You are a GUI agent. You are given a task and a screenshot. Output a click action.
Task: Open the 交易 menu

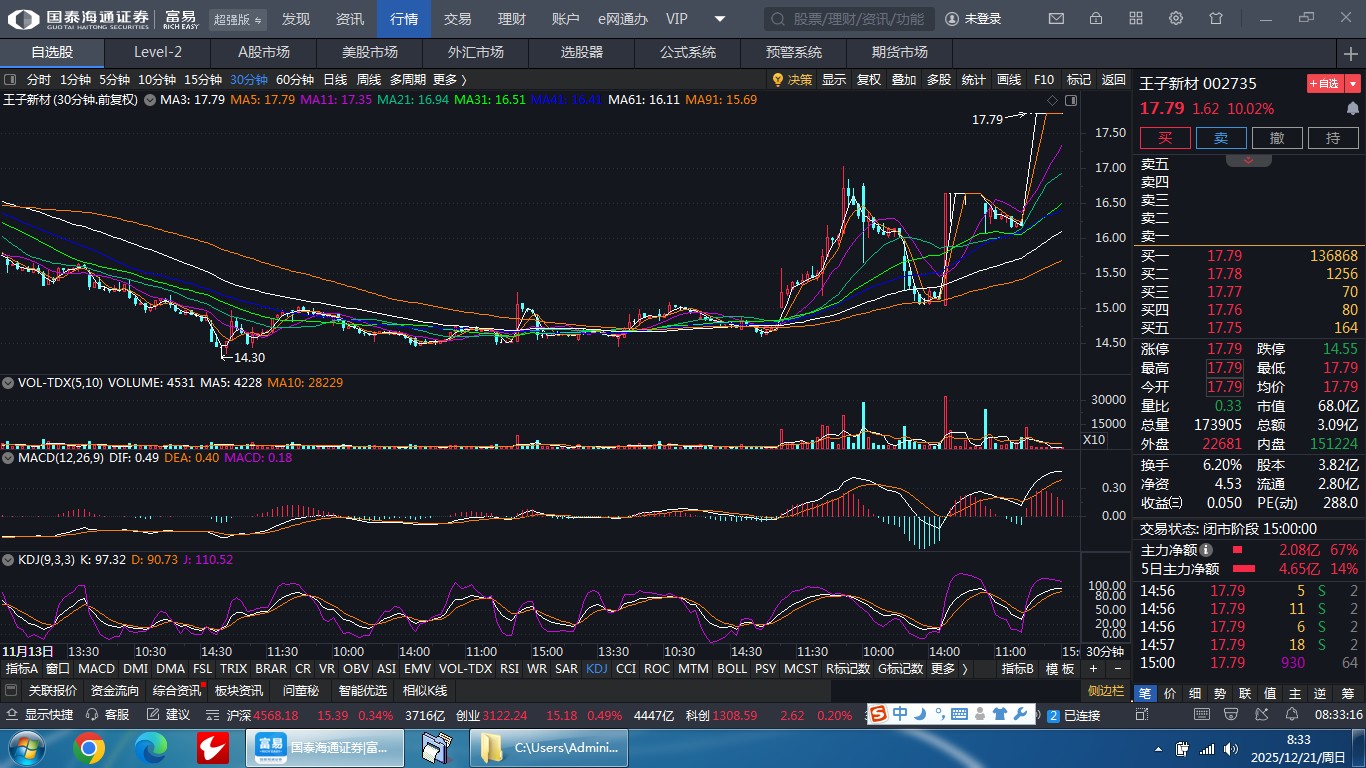coord(457,19)
